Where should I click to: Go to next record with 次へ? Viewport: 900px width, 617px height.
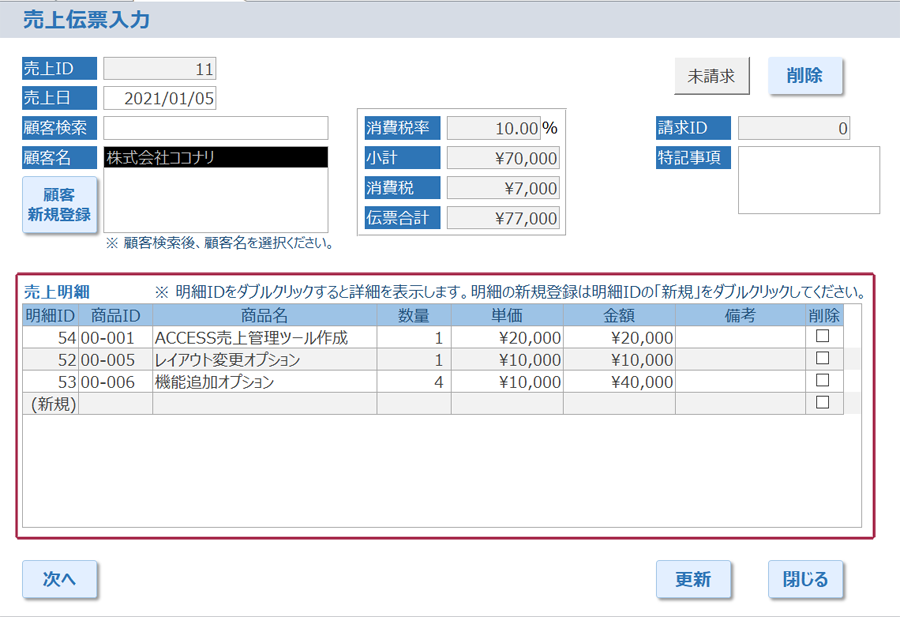60,579
